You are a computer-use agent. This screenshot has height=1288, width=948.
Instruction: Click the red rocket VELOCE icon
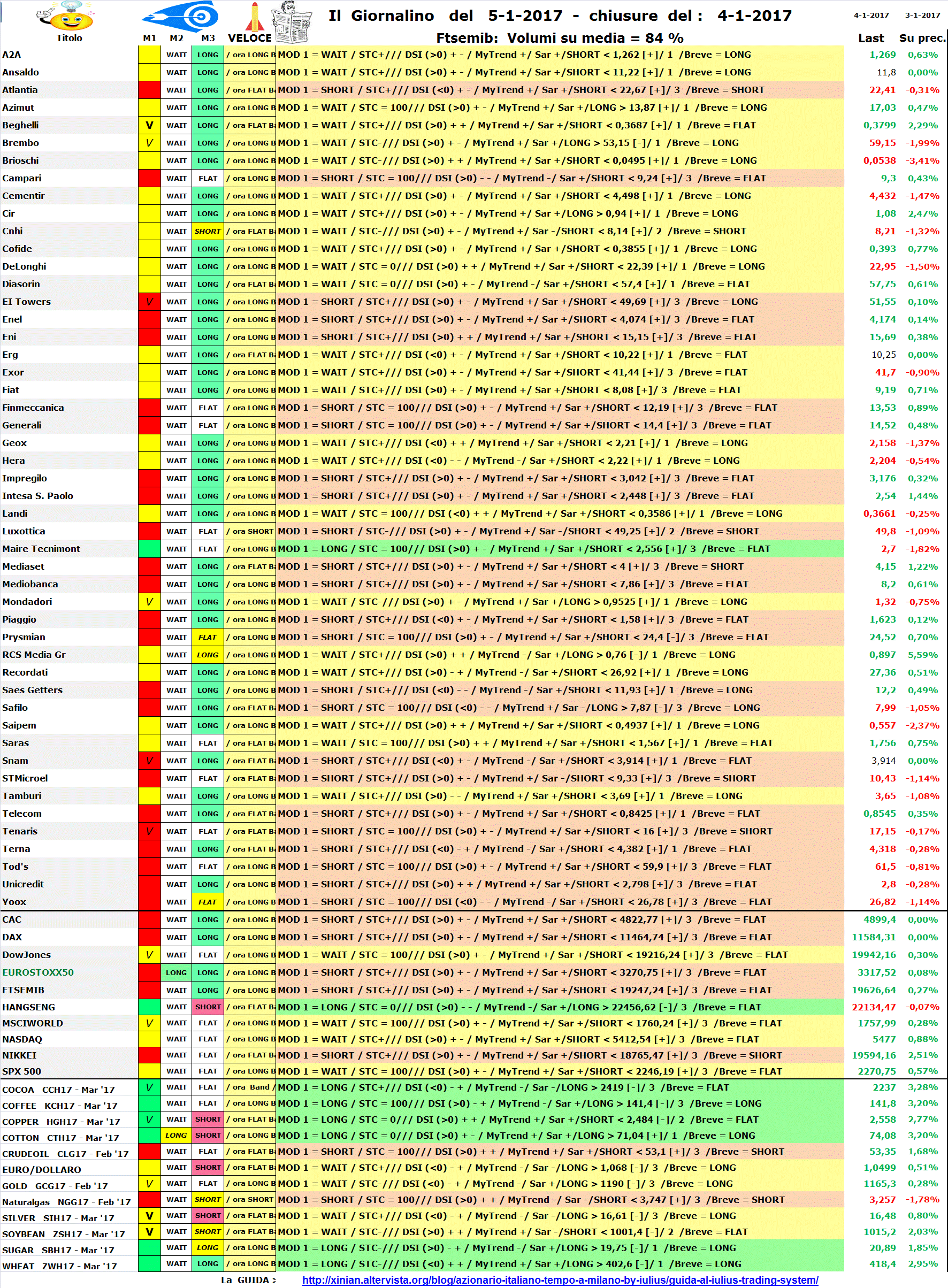point(254,16)
